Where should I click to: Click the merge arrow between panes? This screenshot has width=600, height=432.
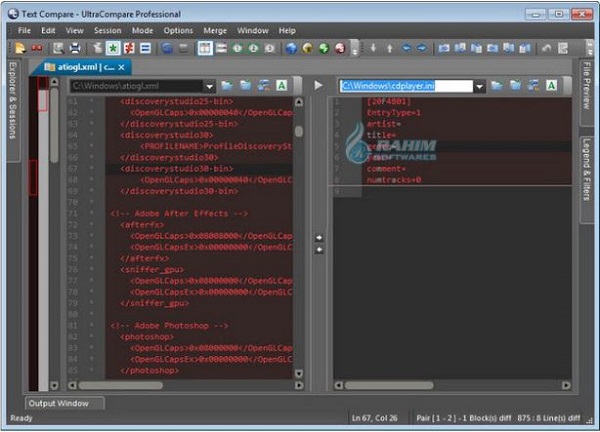click(x=319, y=238)
